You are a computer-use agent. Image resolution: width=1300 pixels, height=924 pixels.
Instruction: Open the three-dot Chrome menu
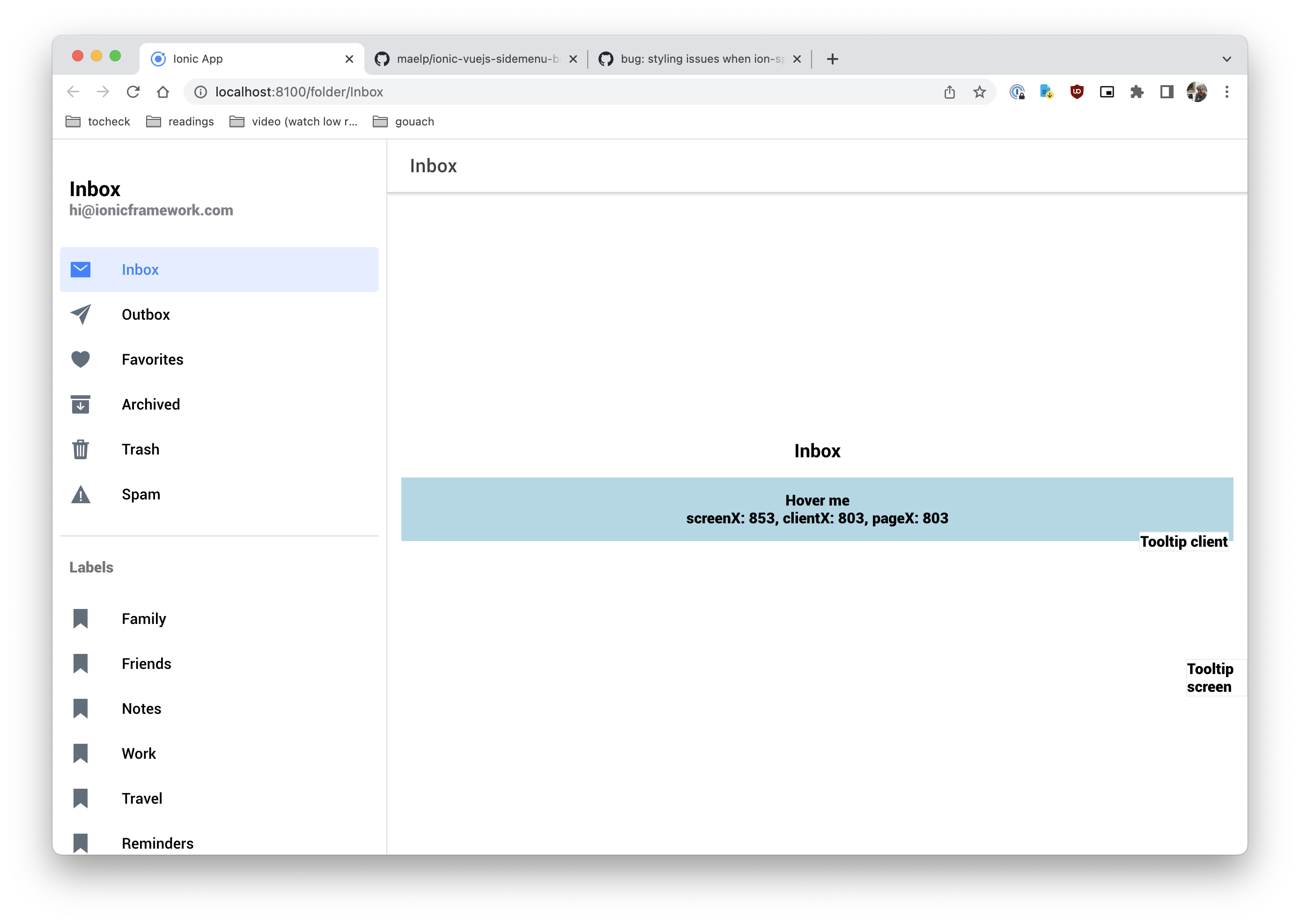1226,92
